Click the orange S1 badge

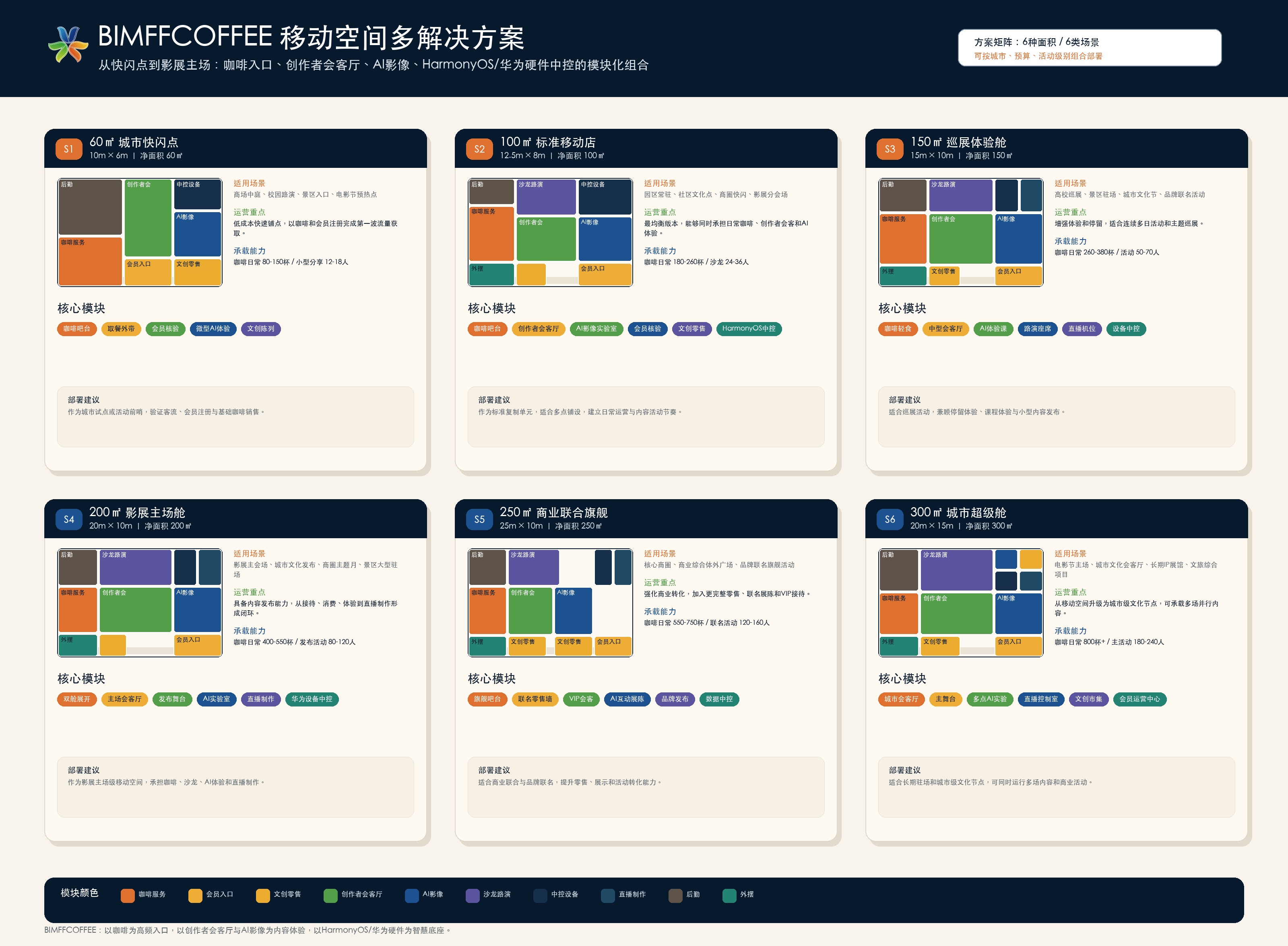pos(69,149)
